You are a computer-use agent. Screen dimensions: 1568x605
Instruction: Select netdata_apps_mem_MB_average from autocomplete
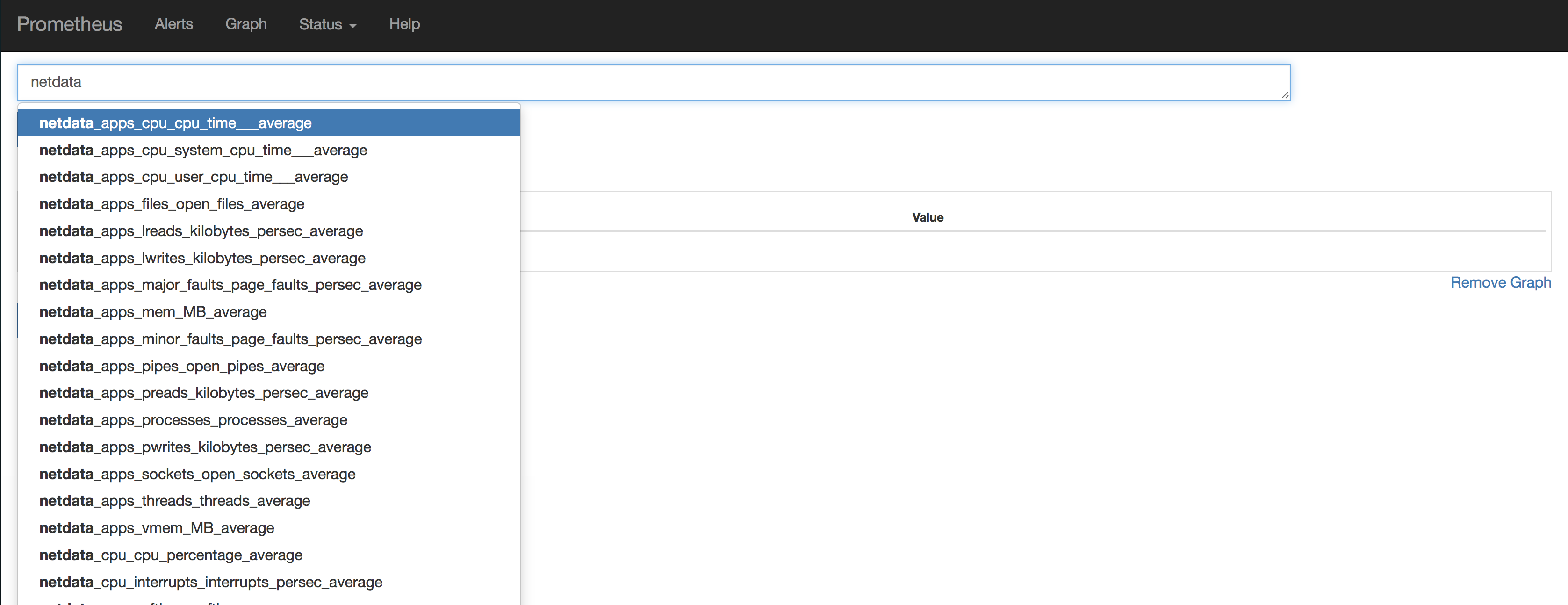(x=153, y=312)
